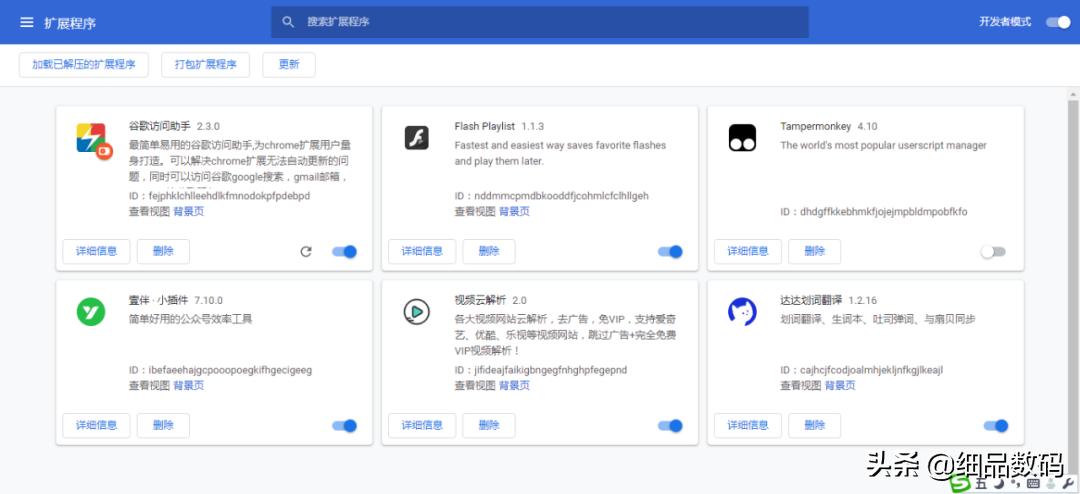
Task: Open 详细信息 for Tampermonkey
Action: click(748, 251)
